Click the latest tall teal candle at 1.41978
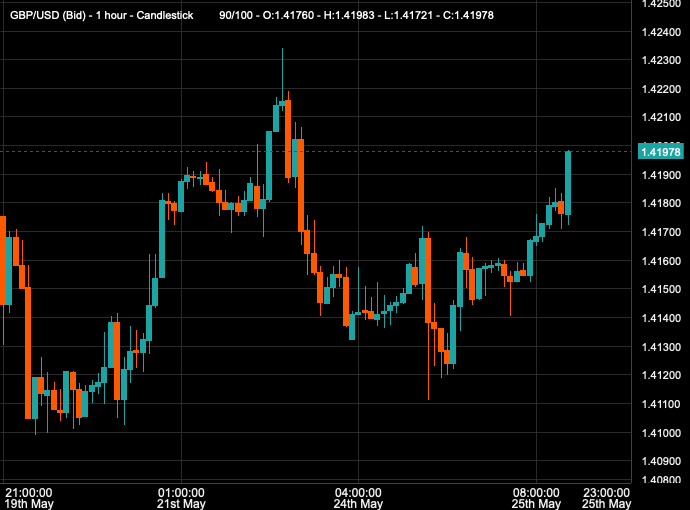The height and width of the screenshot is (510, 690). pos(568,183)
